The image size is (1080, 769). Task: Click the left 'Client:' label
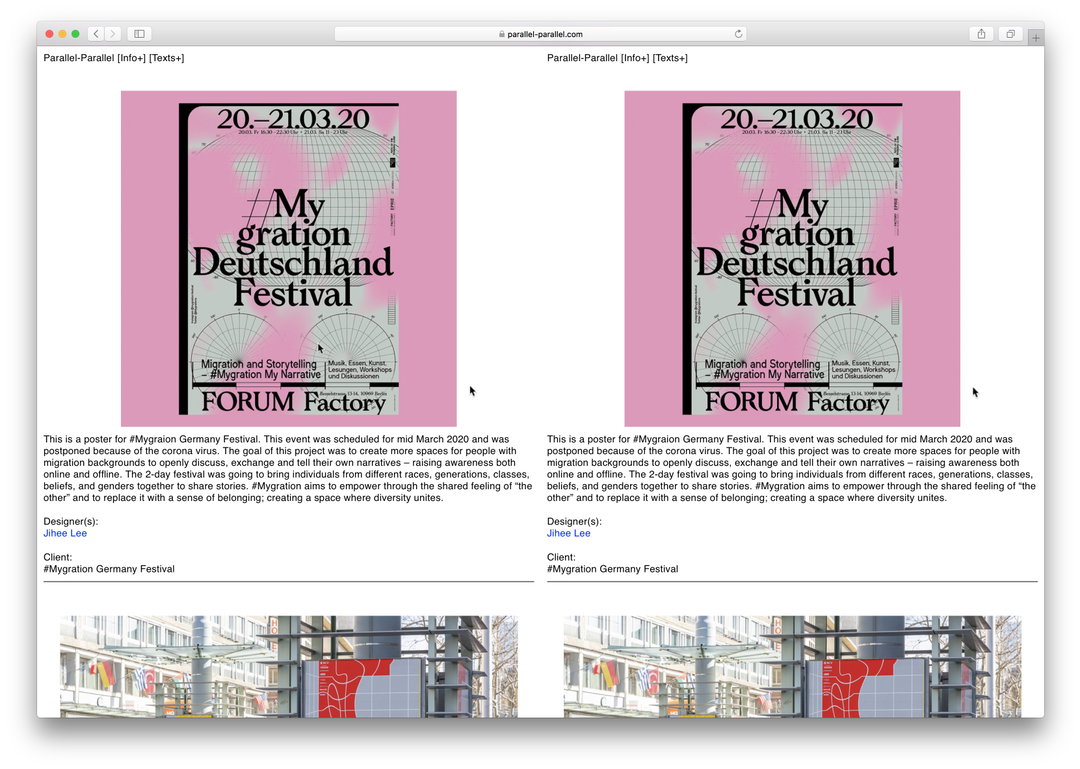pos(58,557)
